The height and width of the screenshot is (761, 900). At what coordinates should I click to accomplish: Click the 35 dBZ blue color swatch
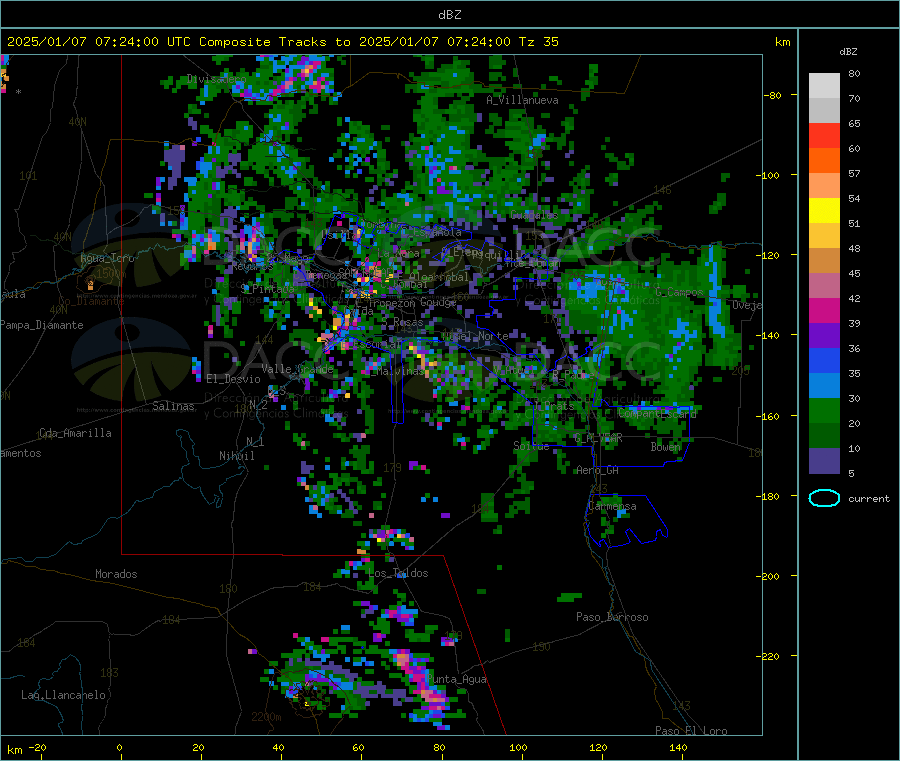824,386
